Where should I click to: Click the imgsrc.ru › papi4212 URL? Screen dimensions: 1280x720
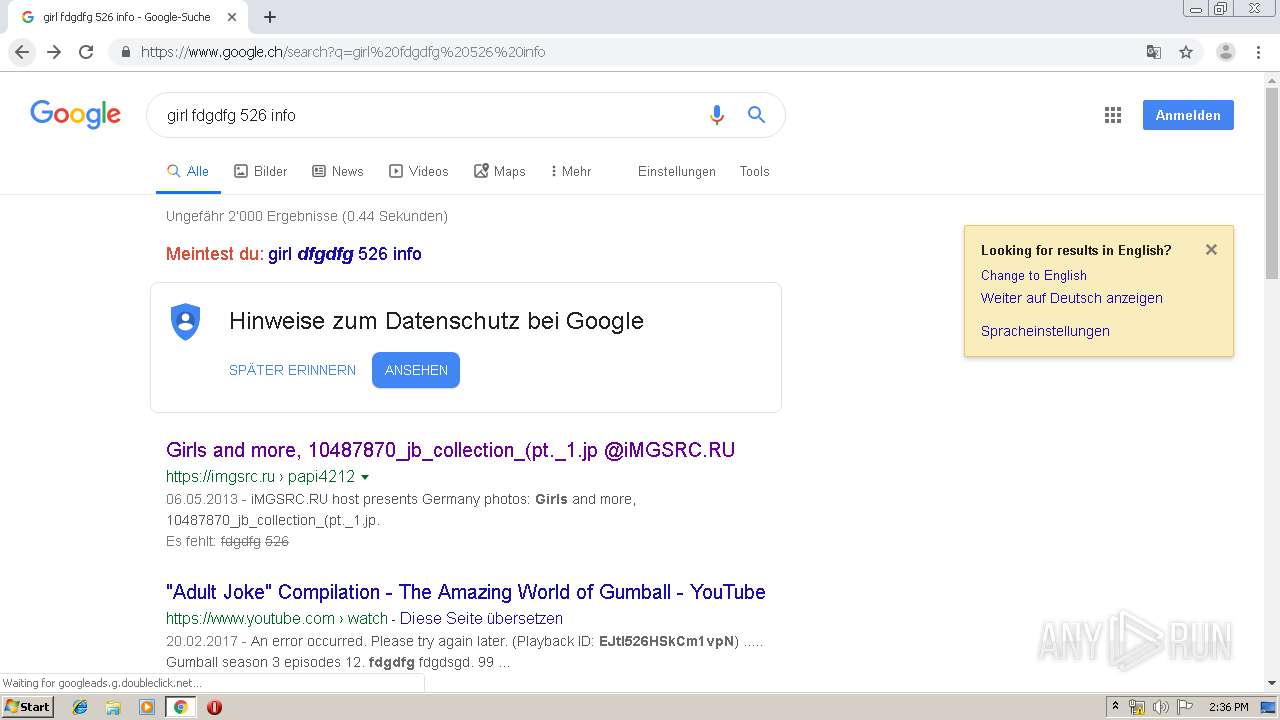(260, 477)
